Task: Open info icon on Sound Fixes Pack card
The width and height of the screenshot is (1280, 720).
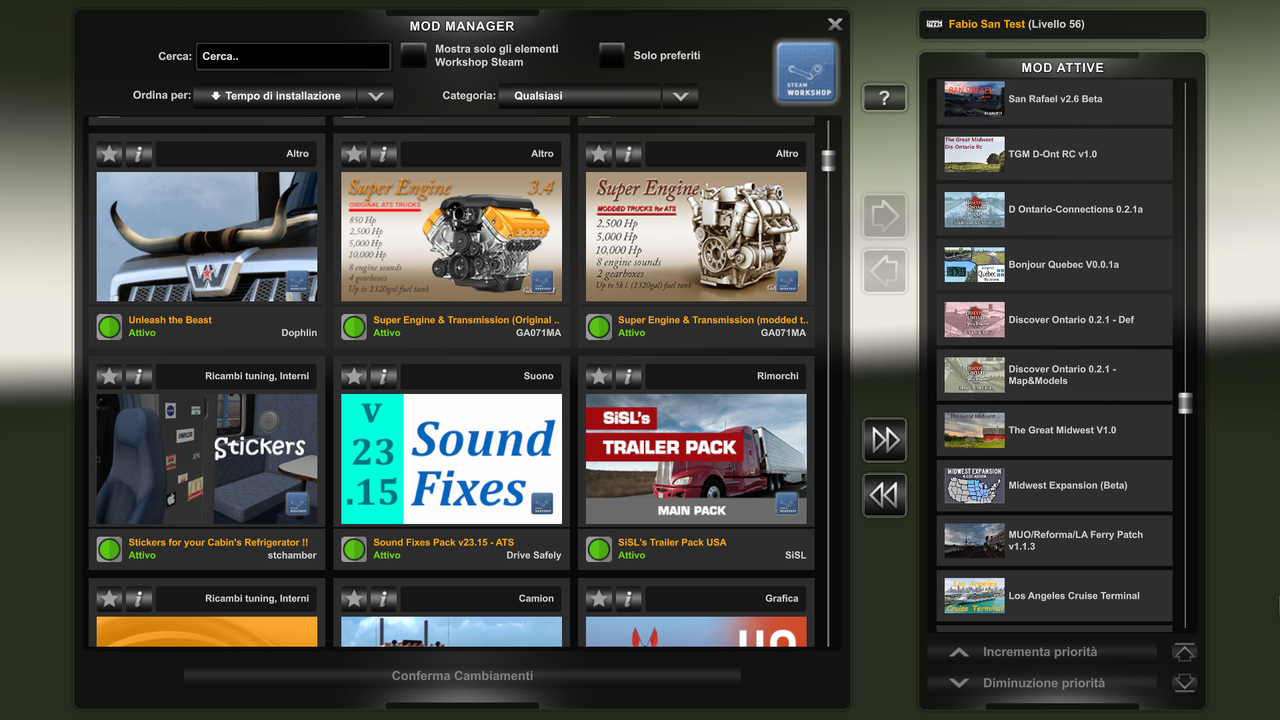Action: [x=384, y=376]
